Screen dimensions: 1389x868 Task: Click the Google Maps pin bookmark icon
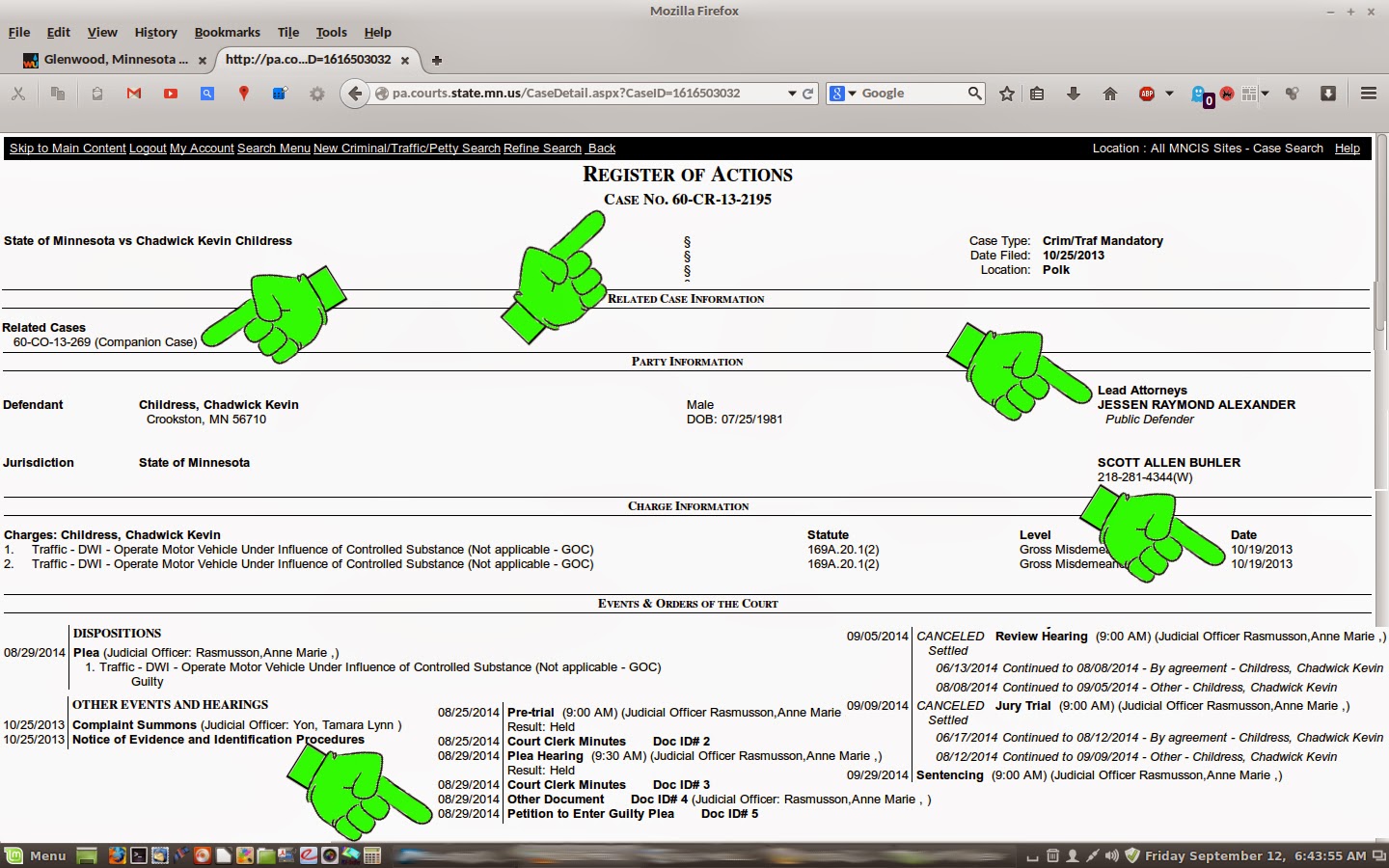coord(244,94)
